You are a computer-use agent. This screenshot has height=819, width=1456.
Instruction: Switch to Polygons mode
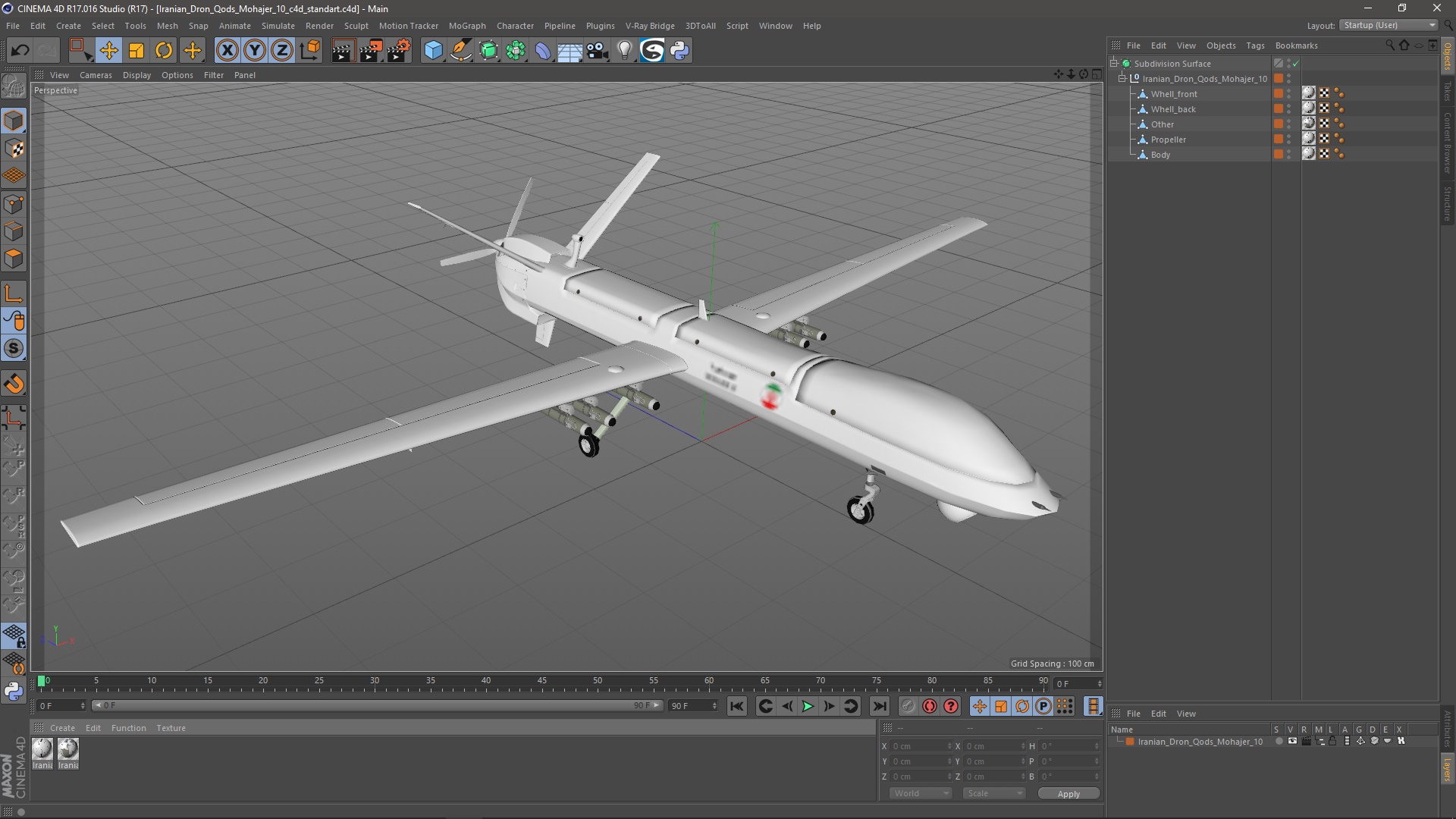coord(14,259)
